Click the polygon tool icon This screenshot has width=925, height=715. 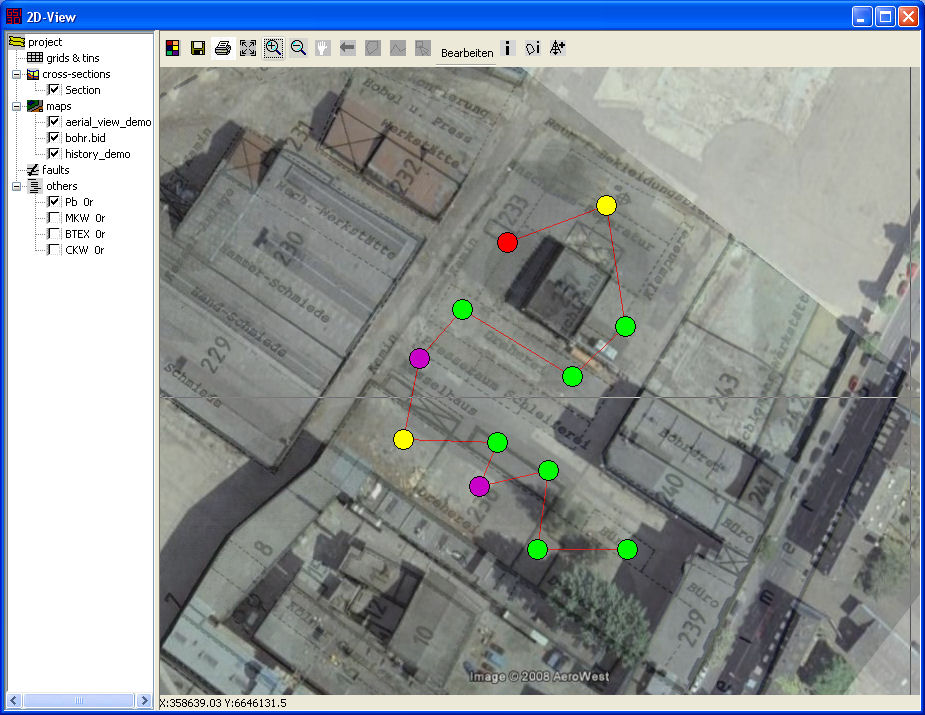tap(373, 48)
